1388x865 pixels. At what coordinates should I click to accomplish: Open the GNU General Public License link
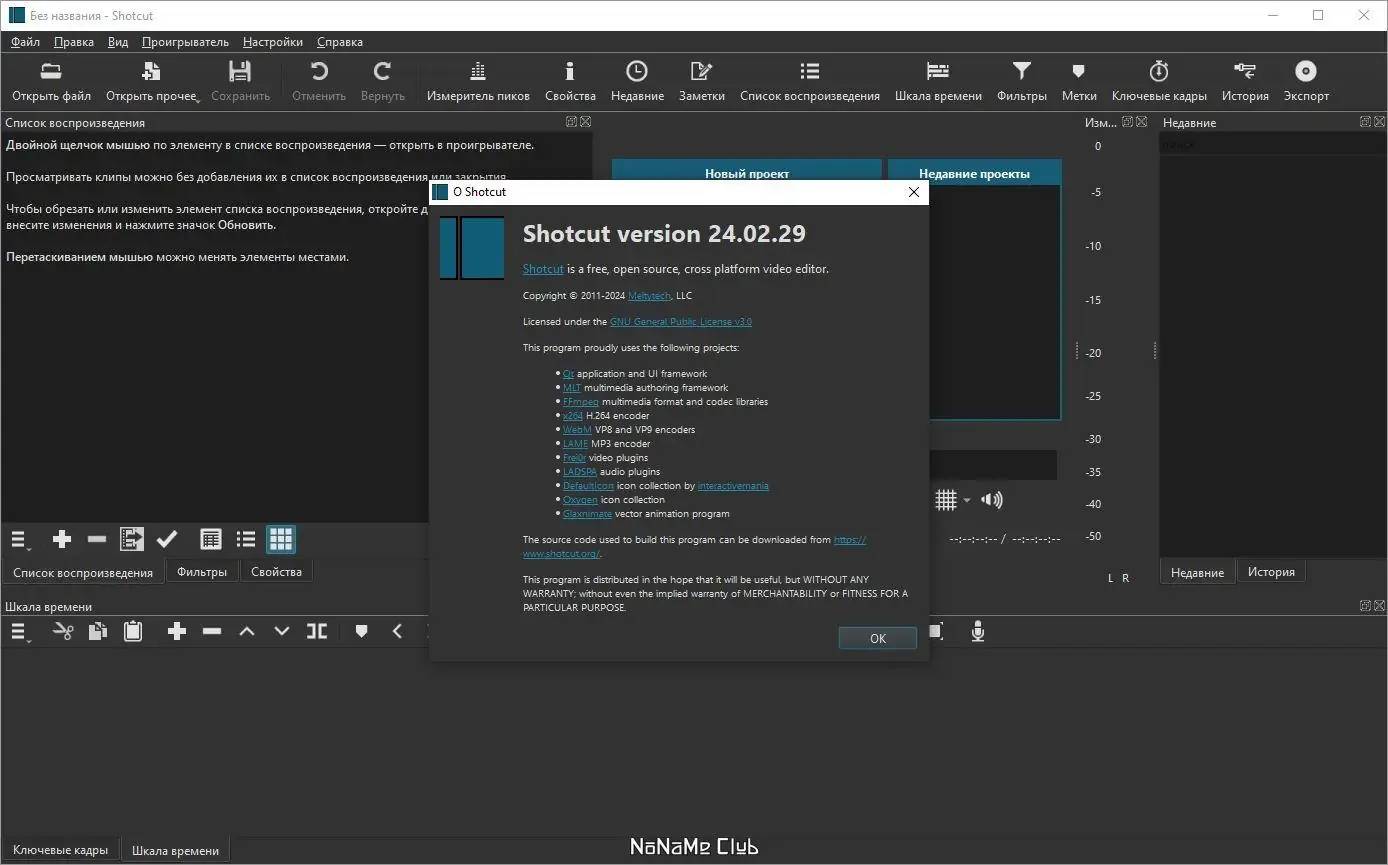click(x=680, y=322)
